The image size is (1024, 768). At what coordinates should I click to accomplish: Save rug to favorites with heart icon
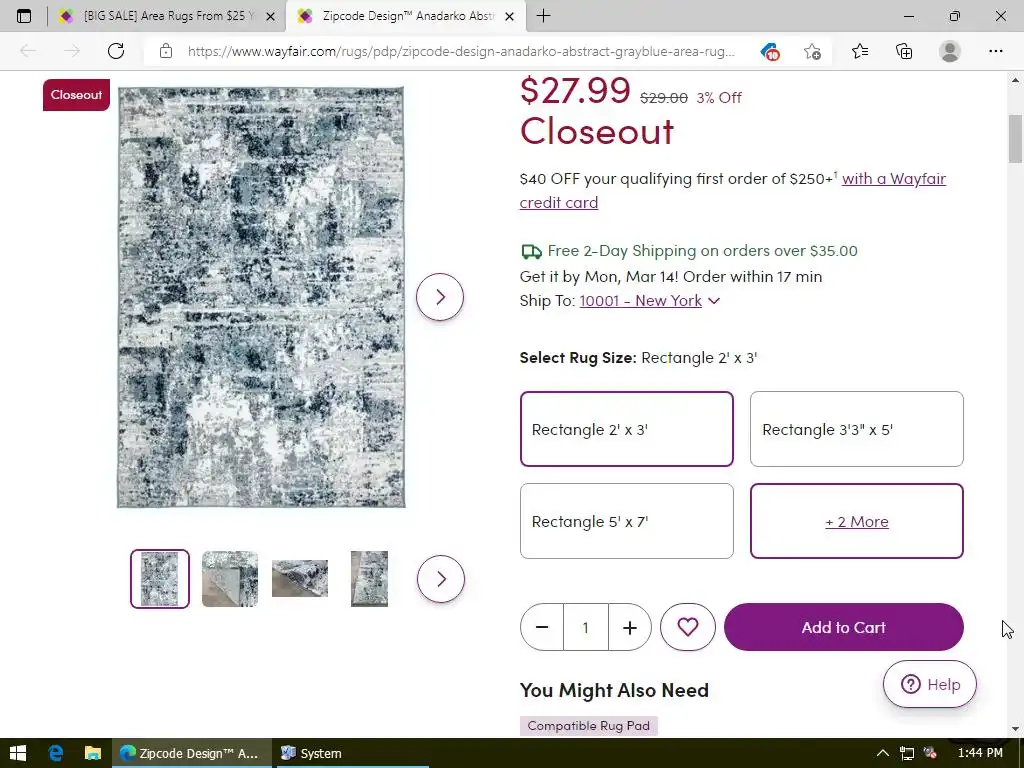(x=688, y=627)
